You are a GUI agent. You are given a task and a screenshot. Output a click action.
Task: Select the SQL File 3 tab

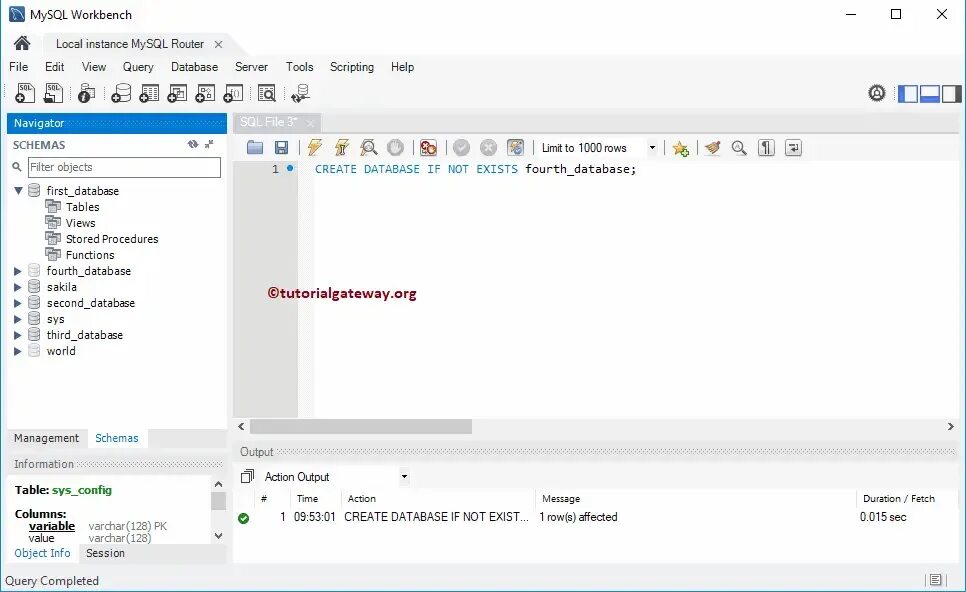(269, 122)
